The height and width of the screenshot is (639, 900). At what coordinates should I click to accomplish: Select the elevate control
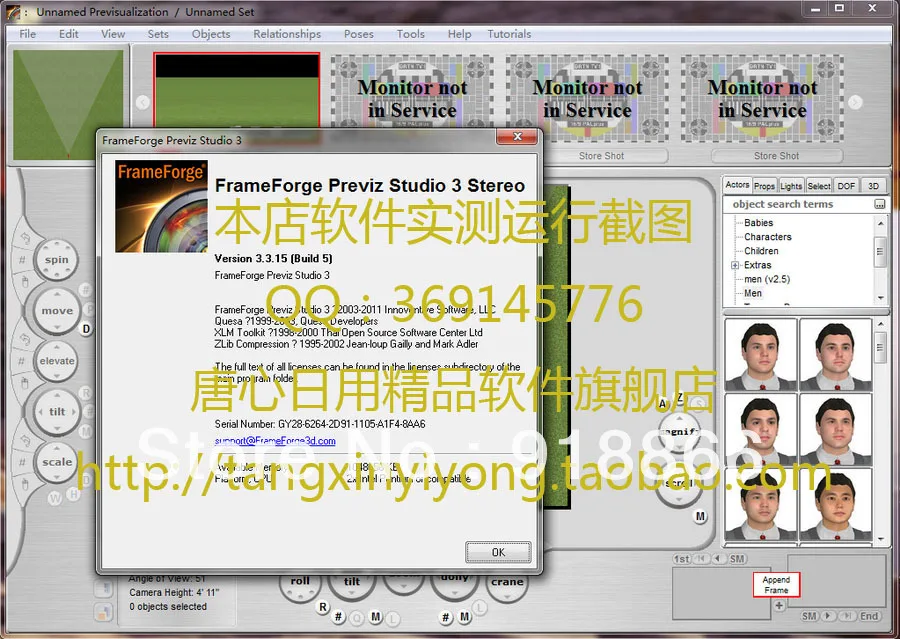point(56,361)
